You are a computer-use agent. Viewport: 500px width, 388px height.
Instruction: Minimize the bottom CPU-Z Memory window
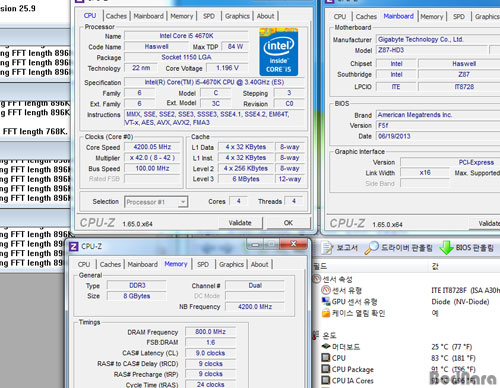coord(255,244)
